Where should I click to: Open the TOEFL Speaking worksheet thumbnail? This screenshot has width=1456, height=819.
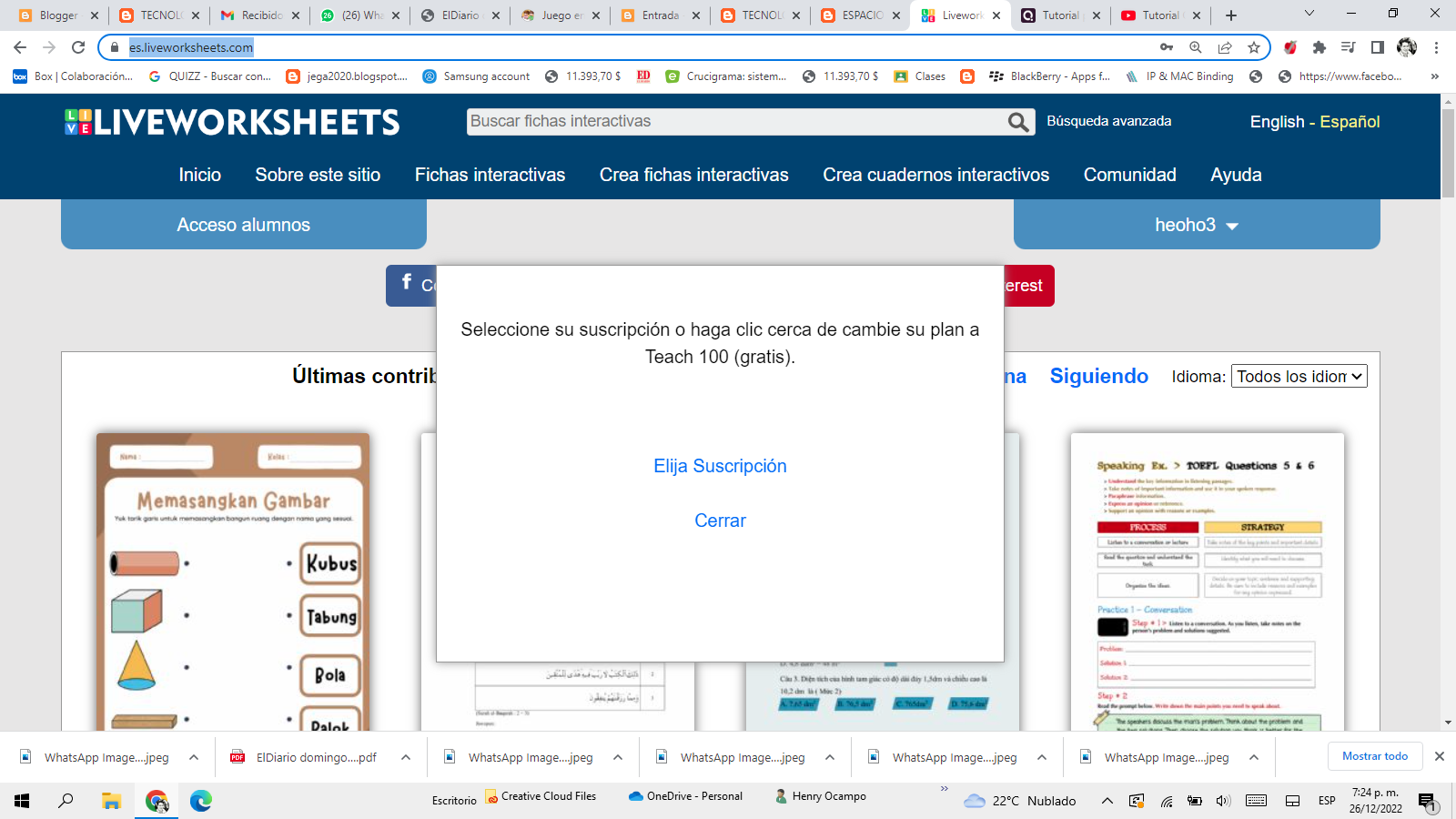1208,581
